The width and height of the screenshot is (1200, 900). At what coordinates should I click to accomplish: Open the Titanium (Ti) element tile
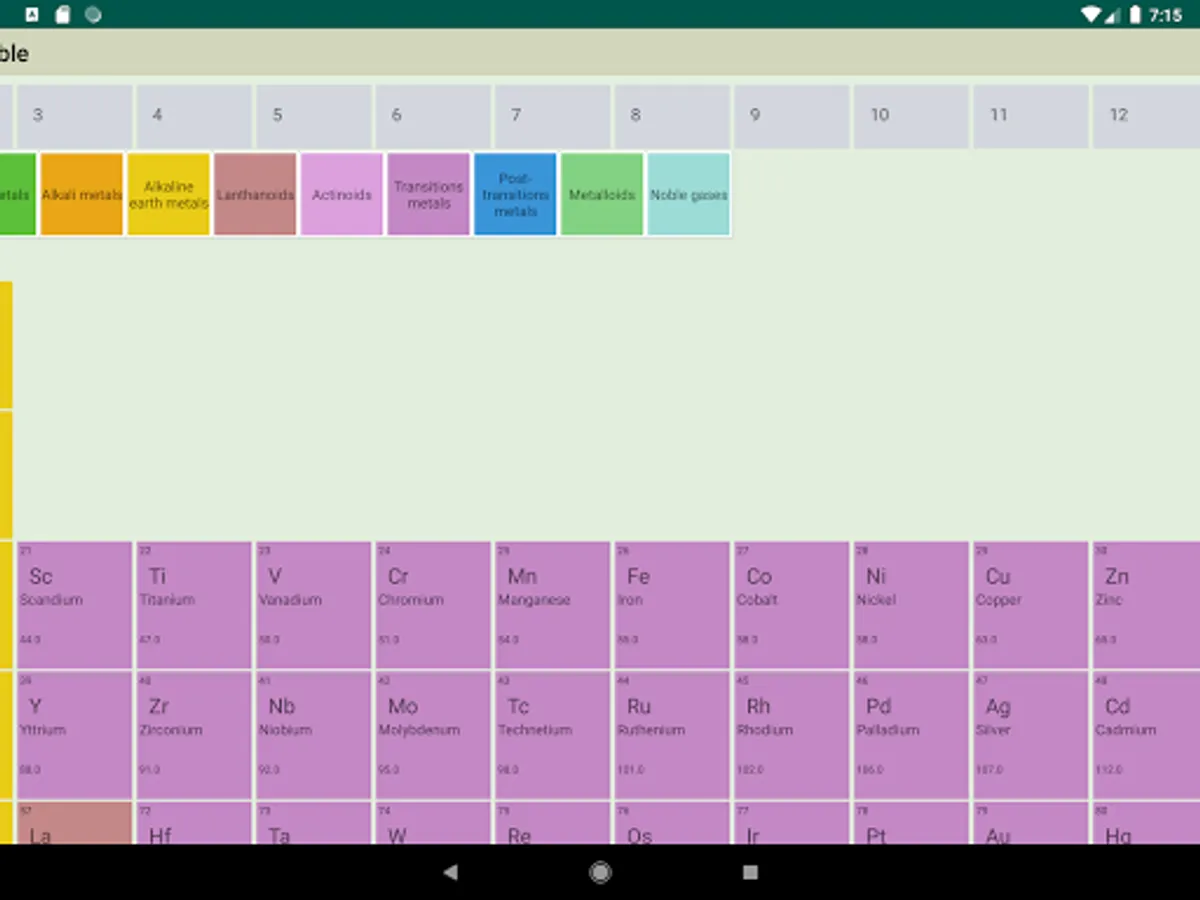coord(194,605)
